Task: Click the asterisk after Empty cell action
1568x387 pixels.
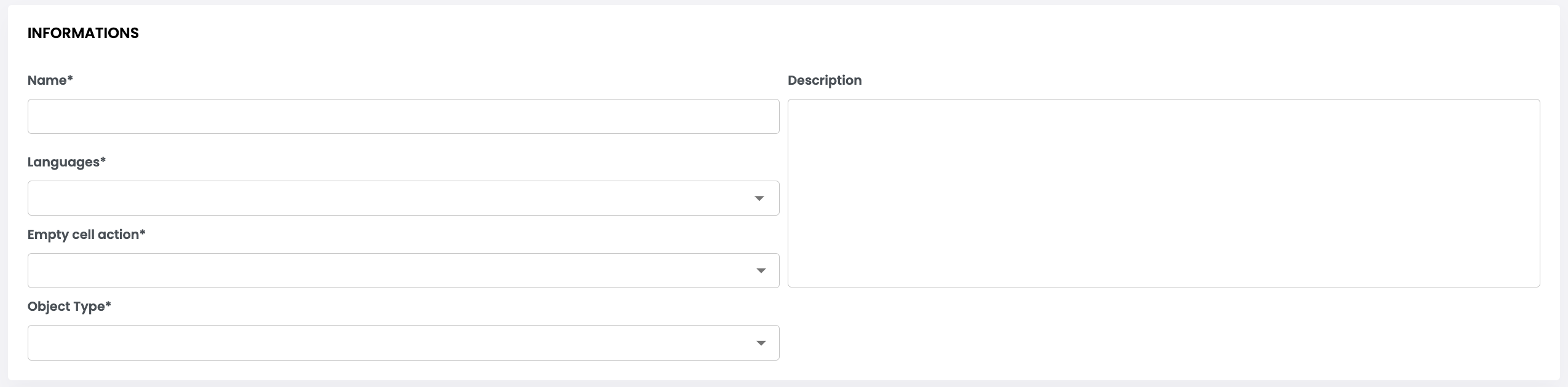Action: click(x=143, y=233)
